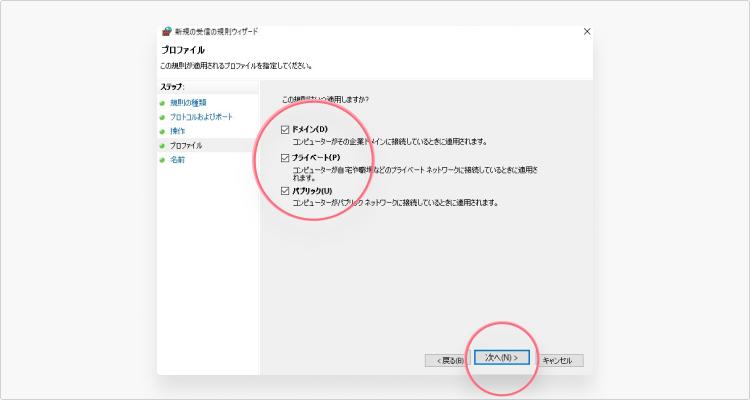Click green bullet beside プロトコルおよびポート
750x400 pixels.
click(163, 117)
